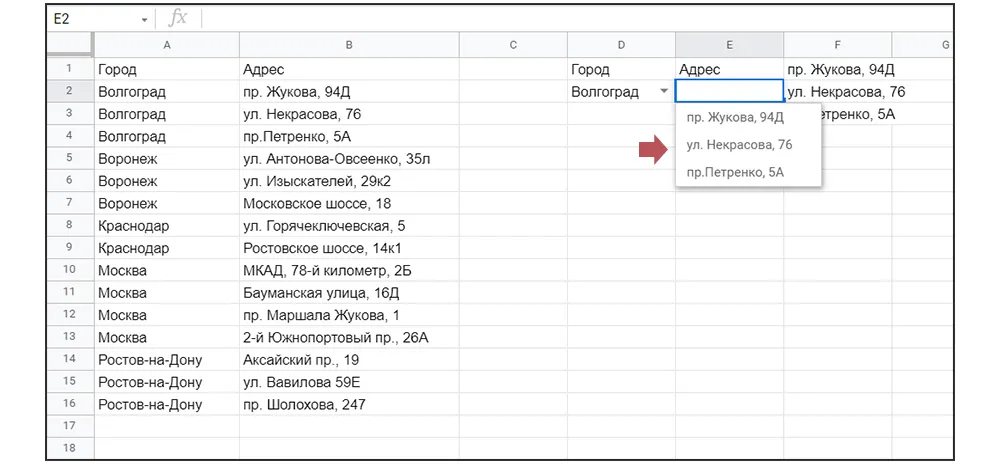Expand the Волгоград dropdown in cell D2
The width and height of the screenshot is (1000, 464).
click(664, 92)
